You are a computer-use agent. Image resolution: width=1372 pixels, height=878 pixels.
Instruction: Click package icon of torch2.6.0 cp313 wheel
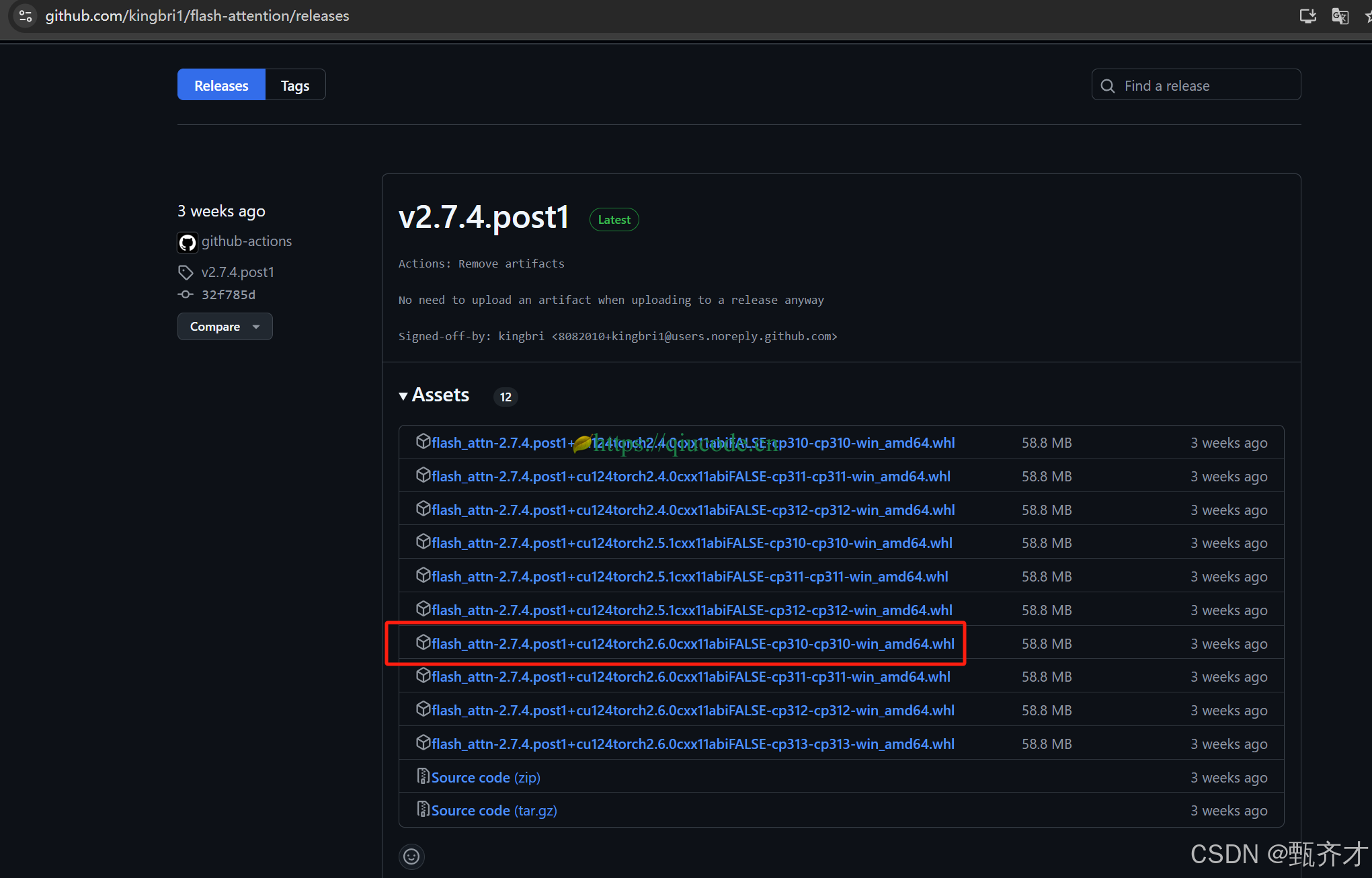tap(423, 743)
